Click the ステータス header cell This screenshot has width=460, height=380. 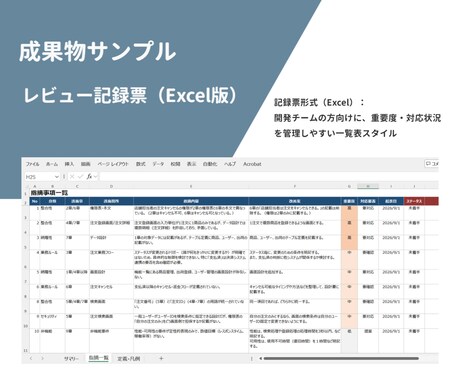coord(414,201)
